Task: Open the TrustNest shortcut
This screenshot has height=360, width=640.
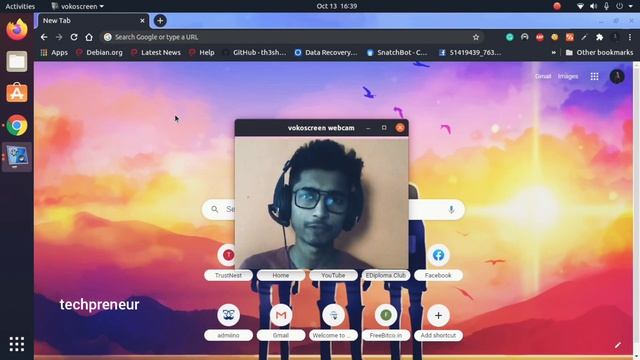Action: (228, 262)
